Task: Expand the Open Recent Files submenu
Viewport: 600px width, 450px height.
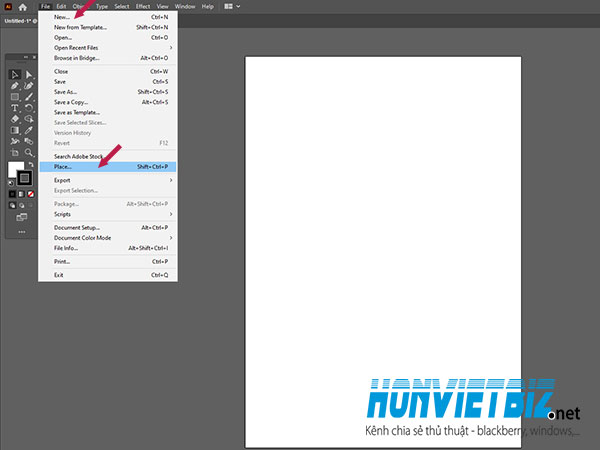Action: tap(108, 48)
